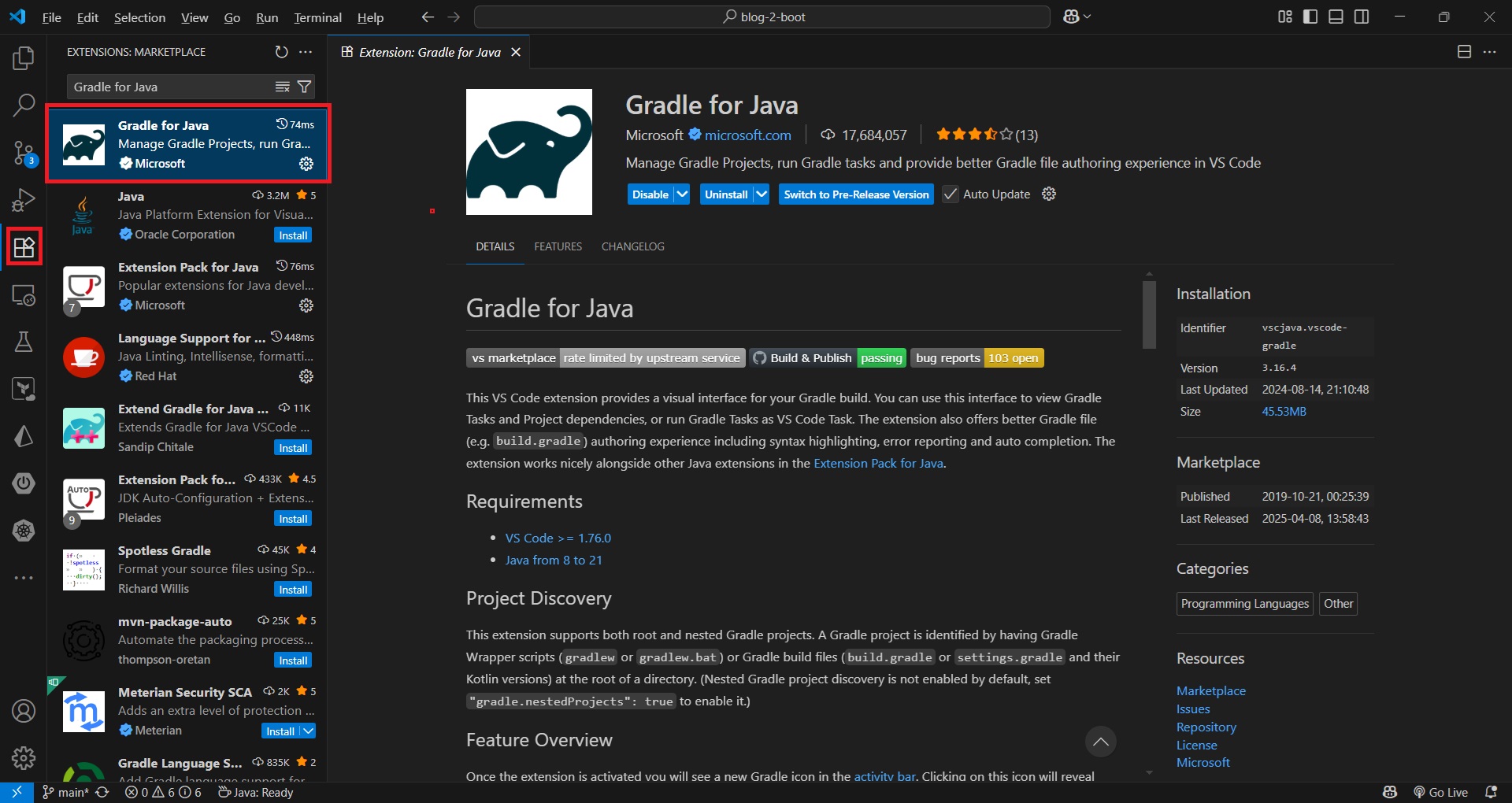Open Copilot chat icon in title bar

1071,17
